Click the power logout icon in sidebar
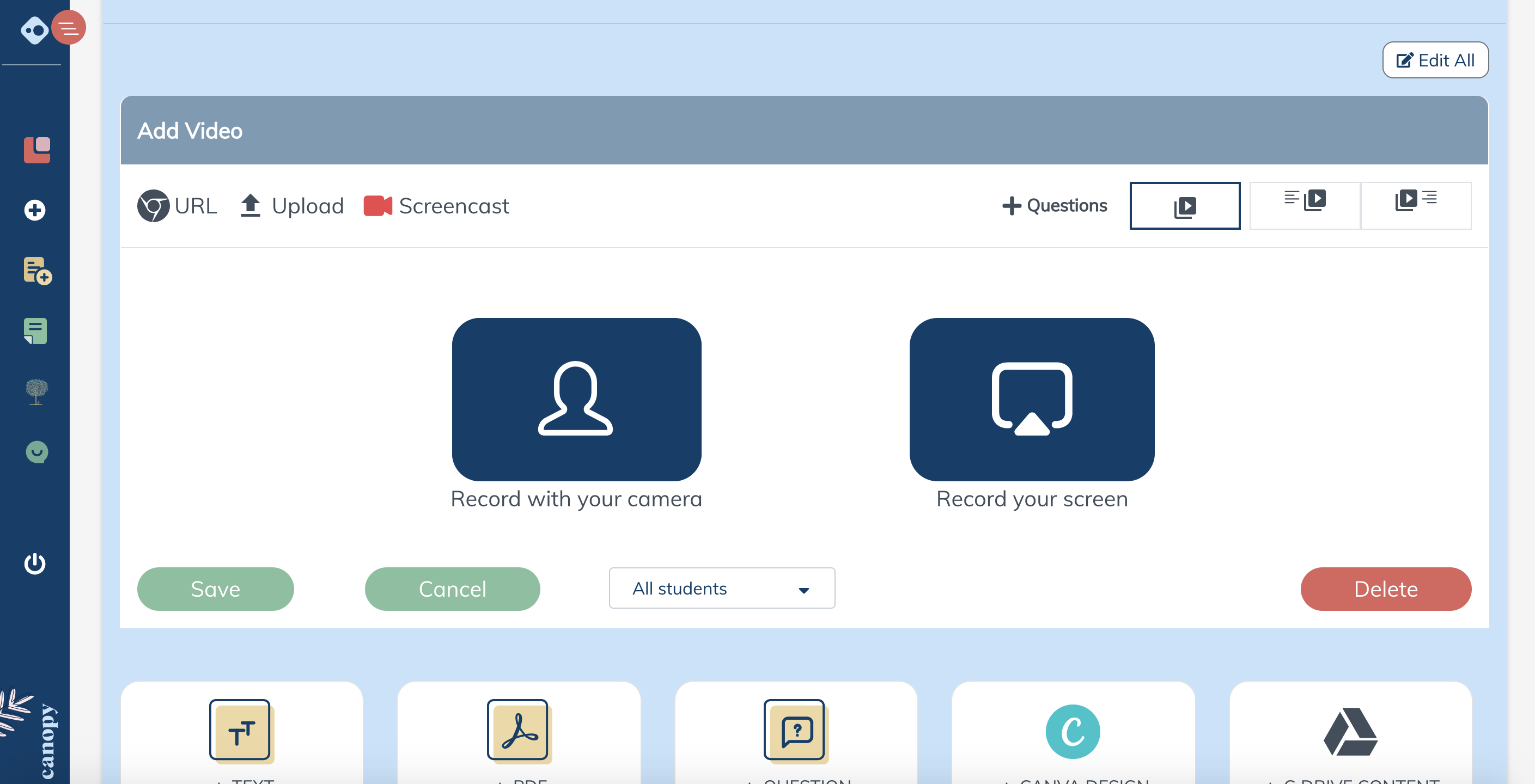Screen dimensions: 1535x784 [35, 563]
